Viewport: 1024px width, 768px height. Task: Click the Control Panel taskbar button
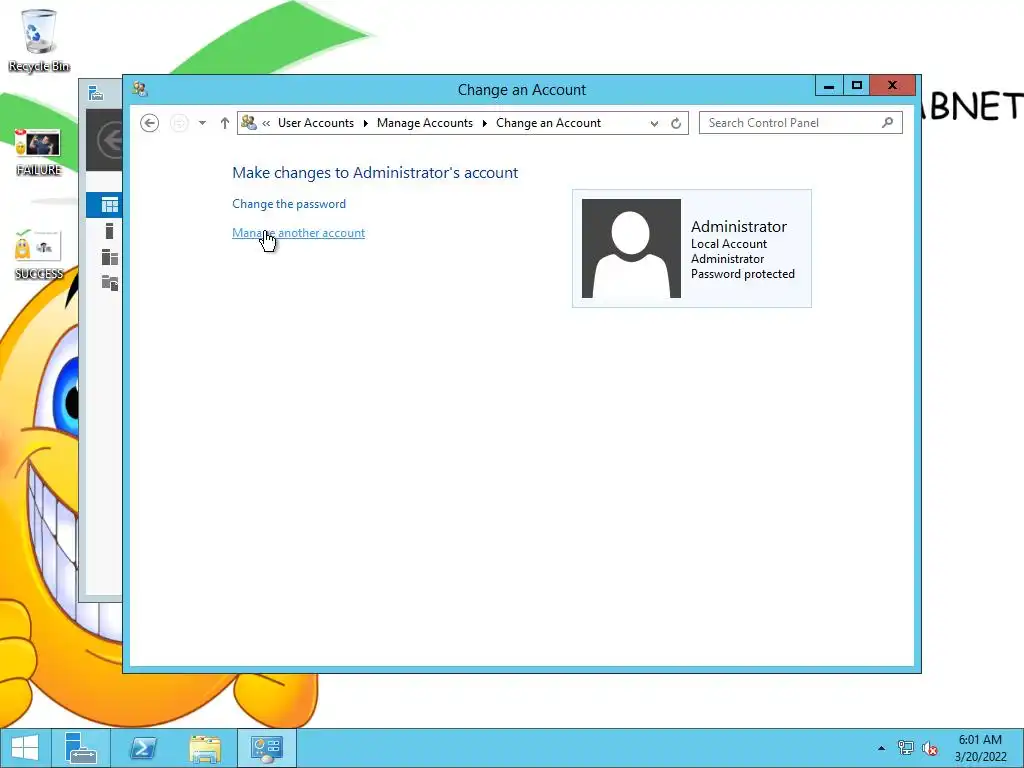coord(266,748)
